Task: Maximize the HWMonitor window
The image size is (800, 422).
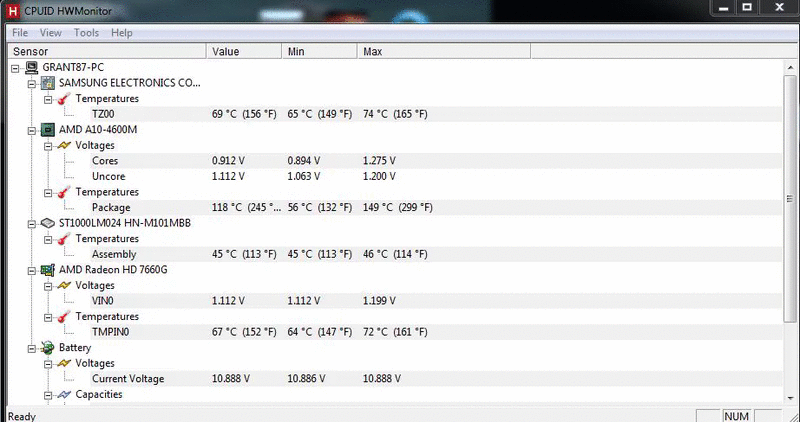Action: [747, 8]
